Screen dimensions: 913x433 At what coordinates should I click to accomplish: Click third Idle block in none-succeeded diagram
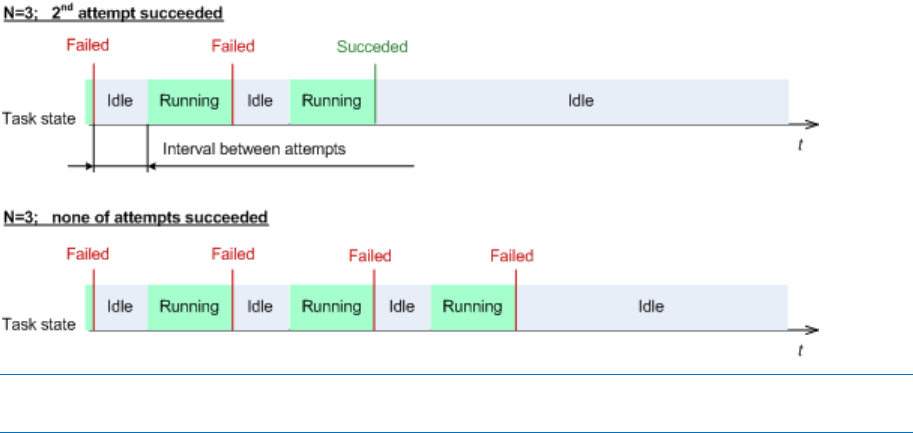(401, 306)
